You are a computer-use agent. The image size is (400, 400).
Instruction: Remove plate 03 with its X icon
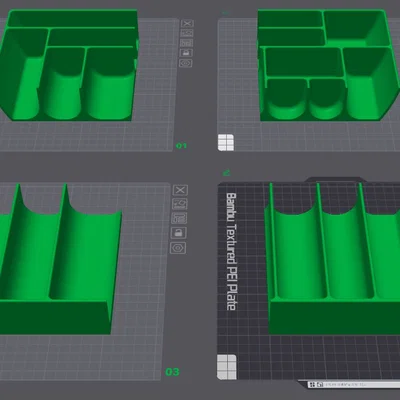180,190
